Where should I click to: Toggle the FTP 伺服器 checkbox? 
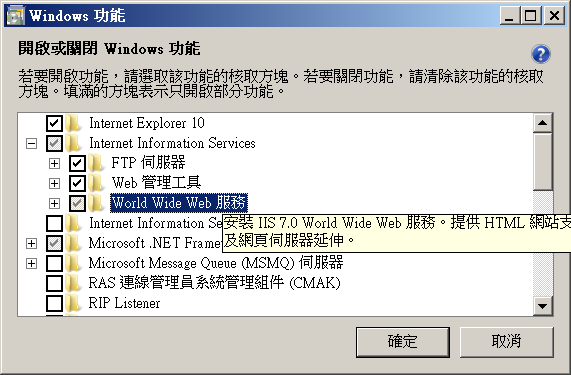click(77, 163)
